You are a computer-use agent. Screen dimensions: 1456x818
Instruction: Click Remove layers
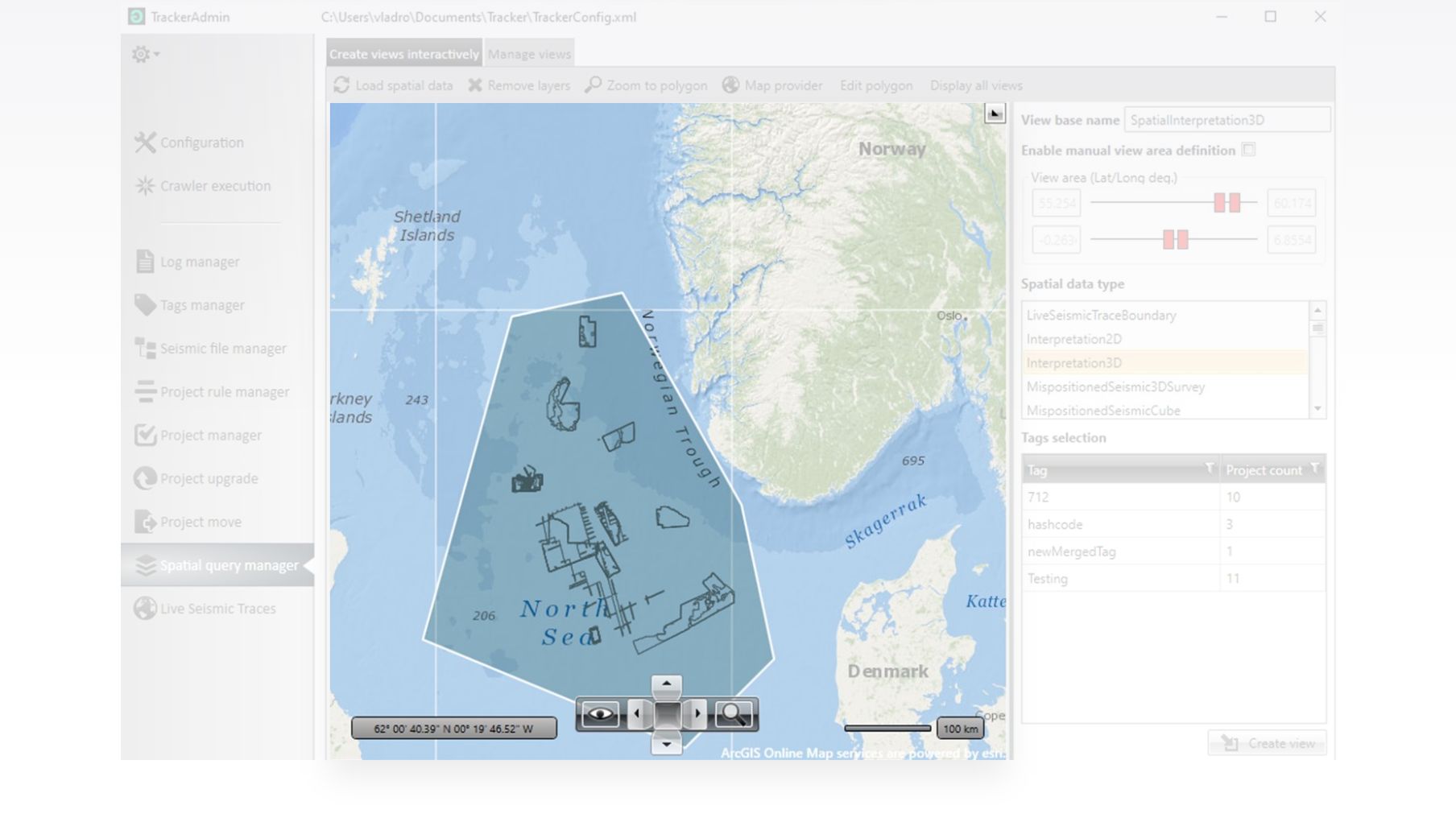pyautogui.click(x=519, y=85)
